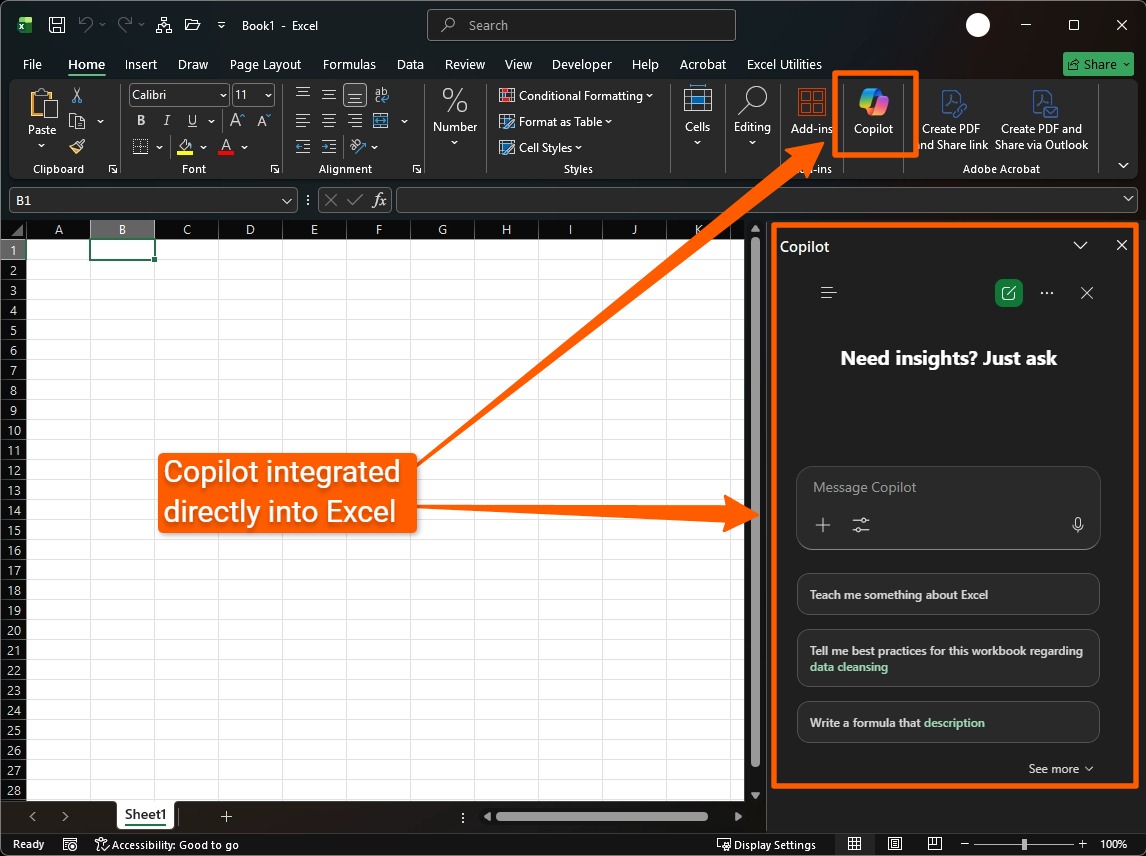Open the font size 11 dropdown

point(268,95)
